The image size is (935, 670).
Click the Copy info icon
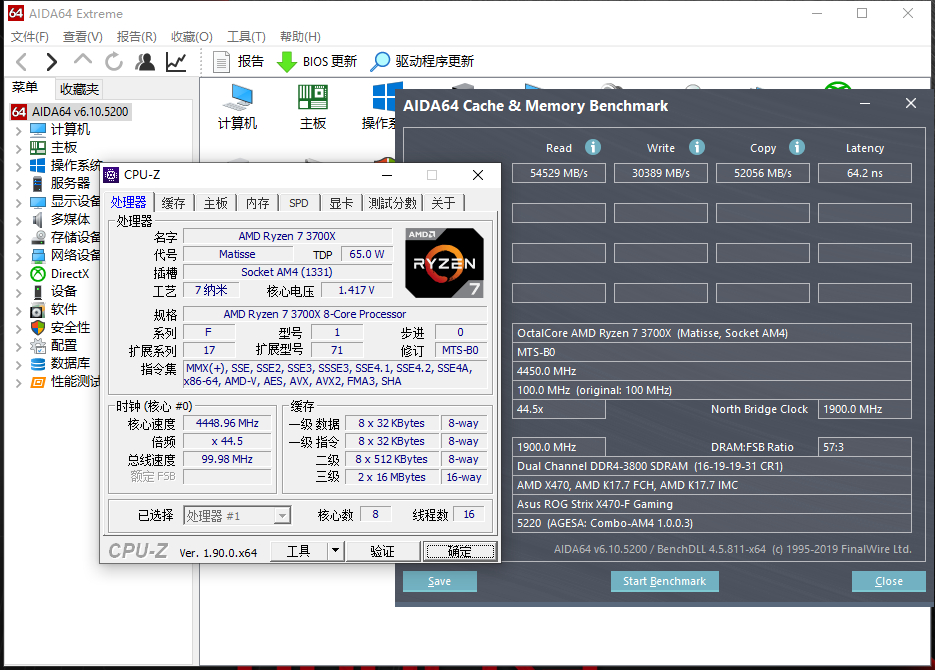pyautogui.click(x=797, y=147)
